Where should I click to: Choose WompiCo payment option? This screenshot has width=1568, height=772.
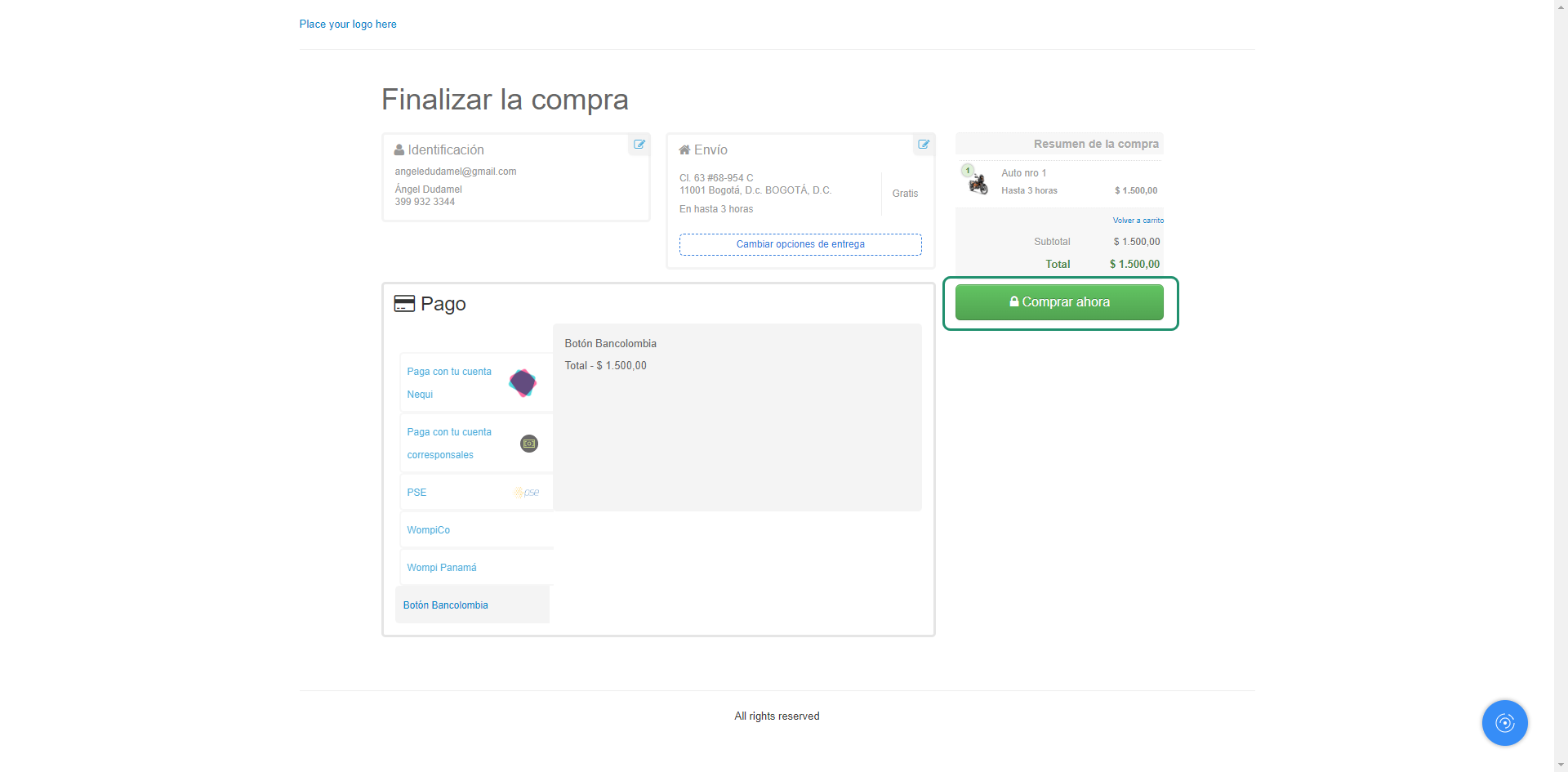[x=429, y=530]
